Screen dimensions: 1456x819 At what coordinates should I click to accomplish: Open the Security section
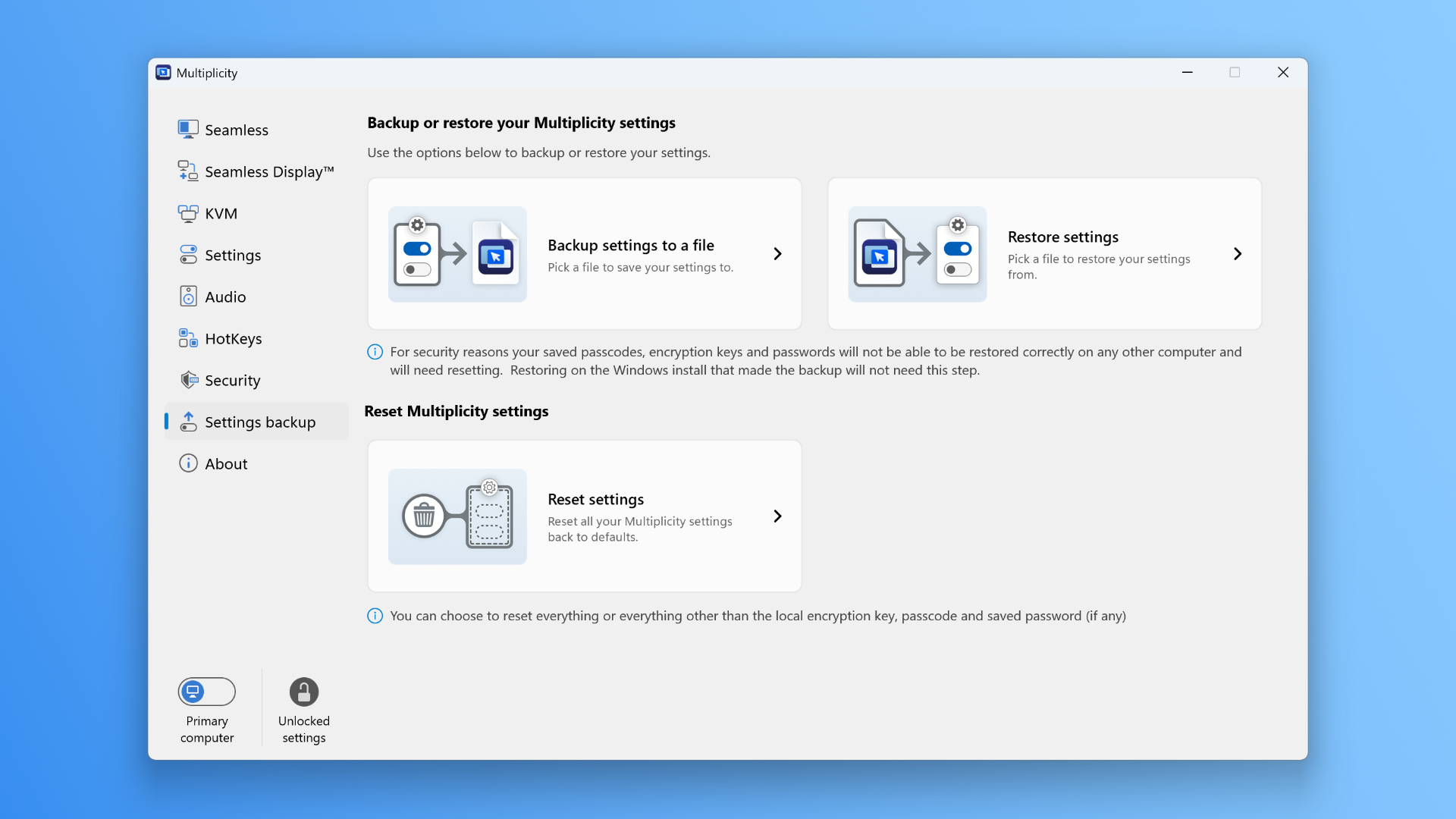[x=256, y=380]
